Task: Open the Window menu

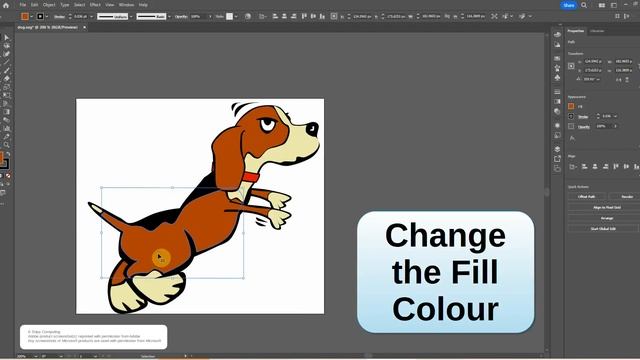Action: tap(127, 5)
